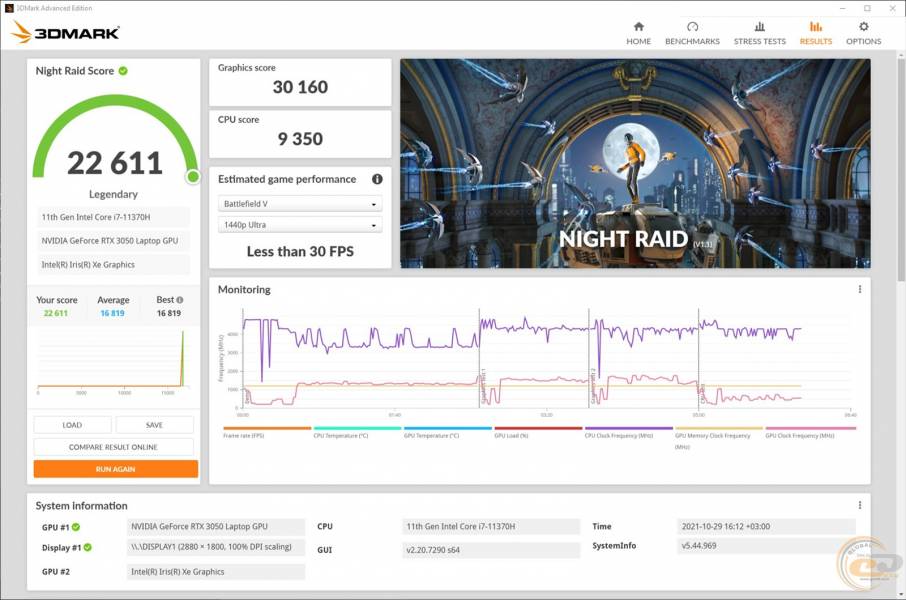This screenshot has height=600, width=906.
Task: Select the CPU score value 9 350
Action: (300, 139)
